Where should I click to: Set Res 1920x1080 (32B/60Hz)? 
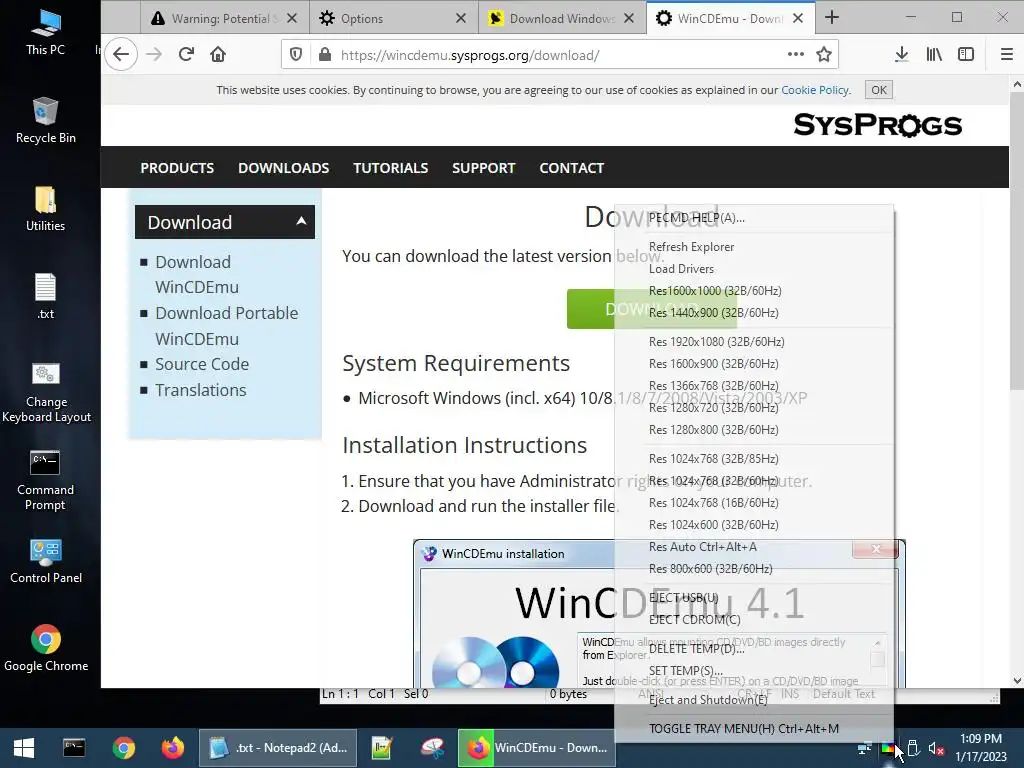pyautogui.click(x=754, y=342)
